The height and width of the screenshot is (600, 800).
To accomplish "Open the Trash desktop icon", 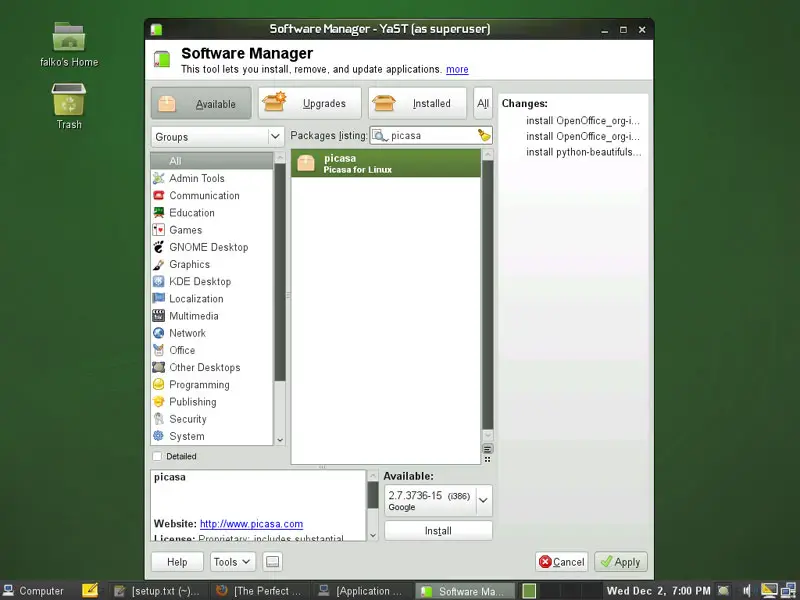I will (x=69, y=107).
